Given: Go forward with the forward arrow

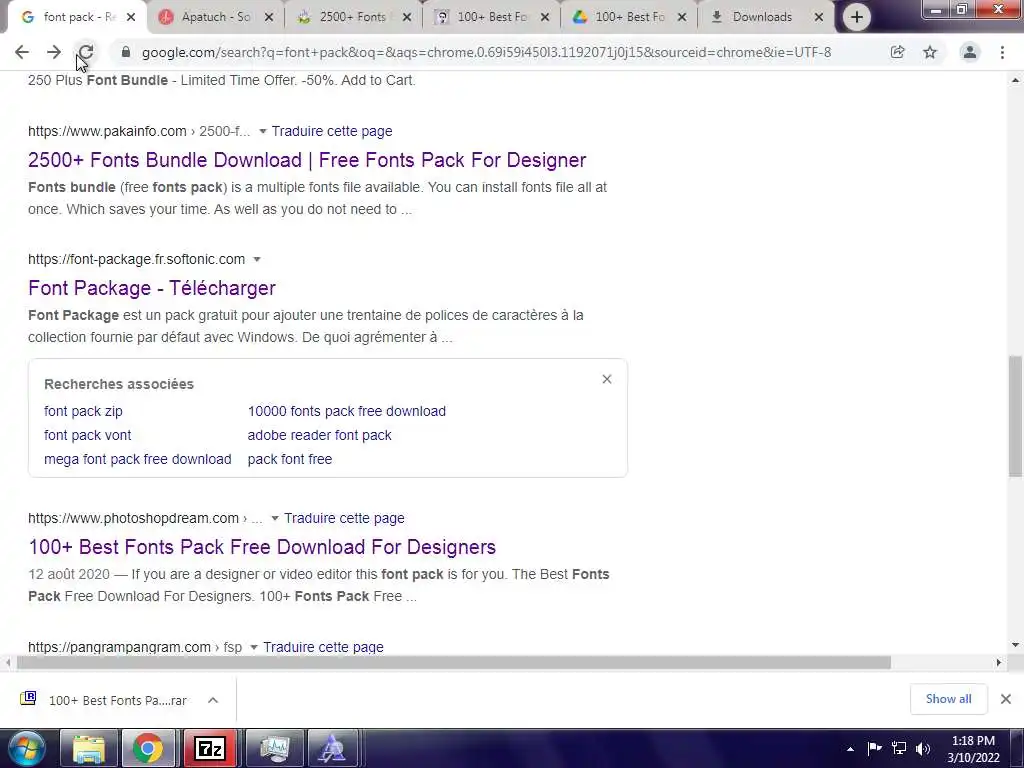Looking at the screenshot, I should tap(54, 52).
